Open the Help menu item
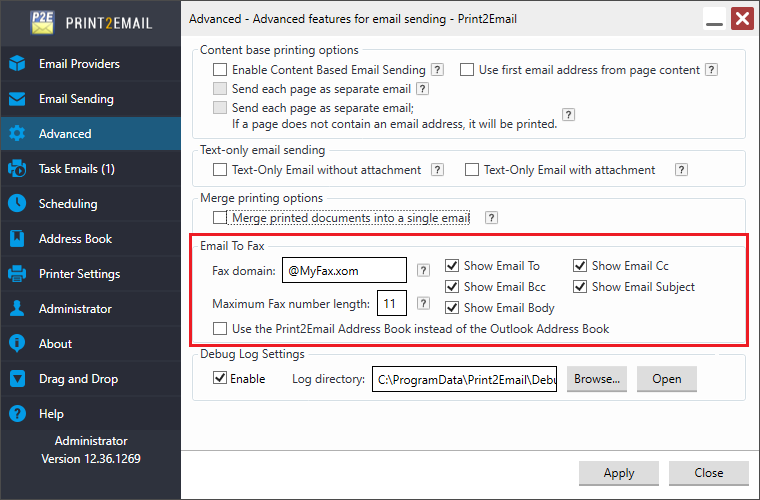 click(51, 413)
